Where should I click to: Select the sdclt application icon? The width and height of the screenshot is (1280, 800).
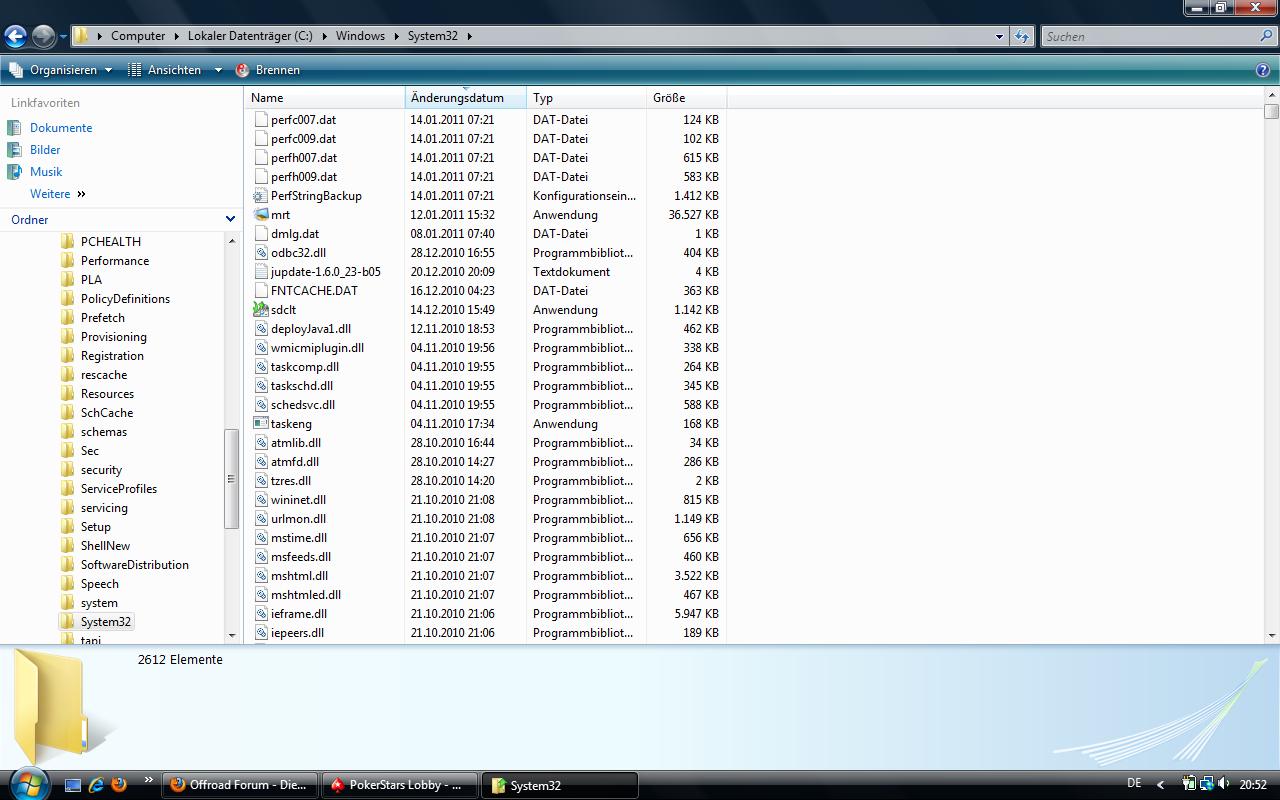[261, 310]
